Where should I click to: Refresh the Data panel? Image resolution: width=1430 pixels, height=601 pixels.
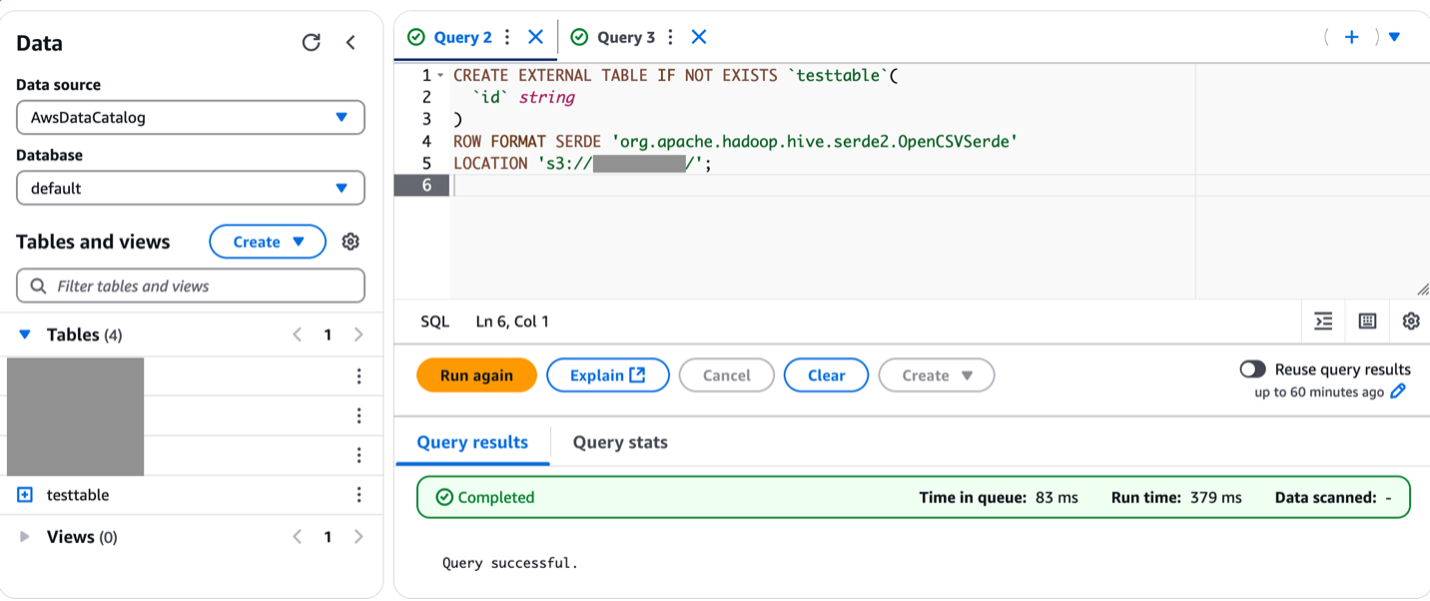(311, 42)
